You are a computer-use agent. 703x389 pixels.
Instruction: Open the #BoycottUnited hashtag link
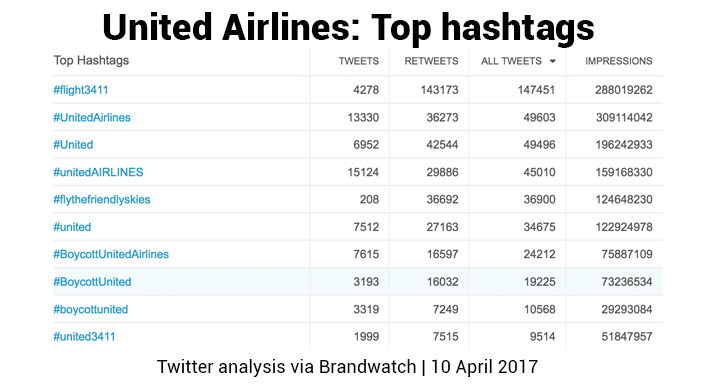[92, 282]
